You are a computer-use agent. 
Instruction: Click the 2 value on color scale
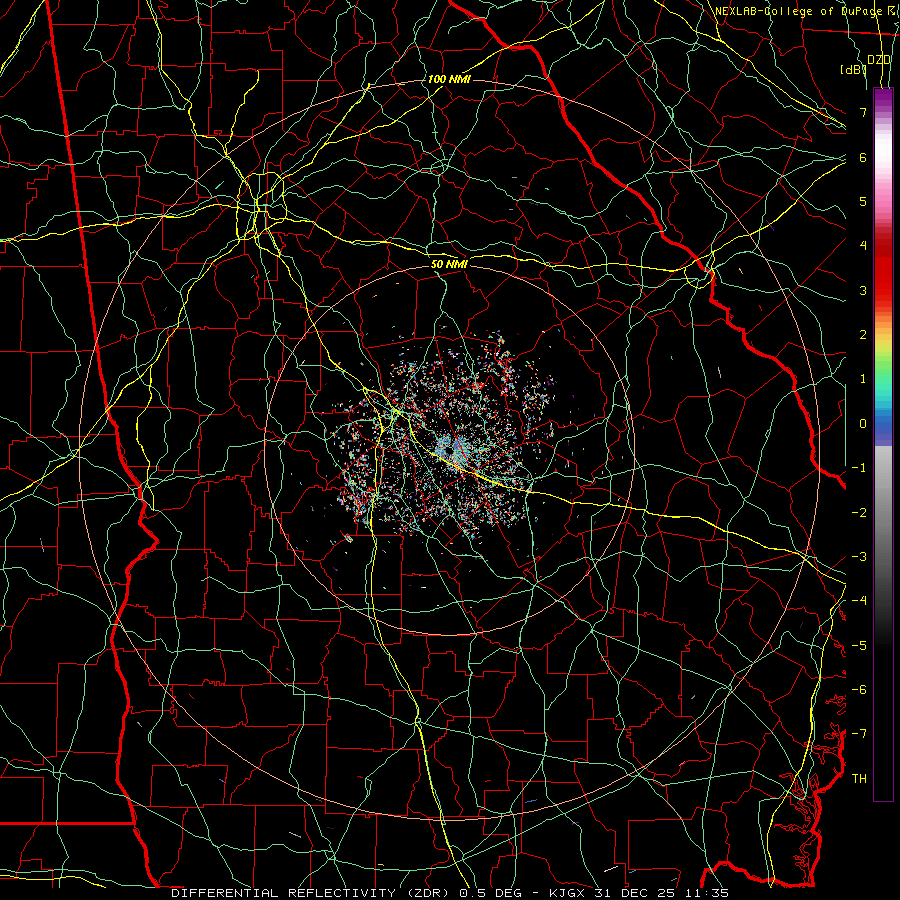click(863, 335)
